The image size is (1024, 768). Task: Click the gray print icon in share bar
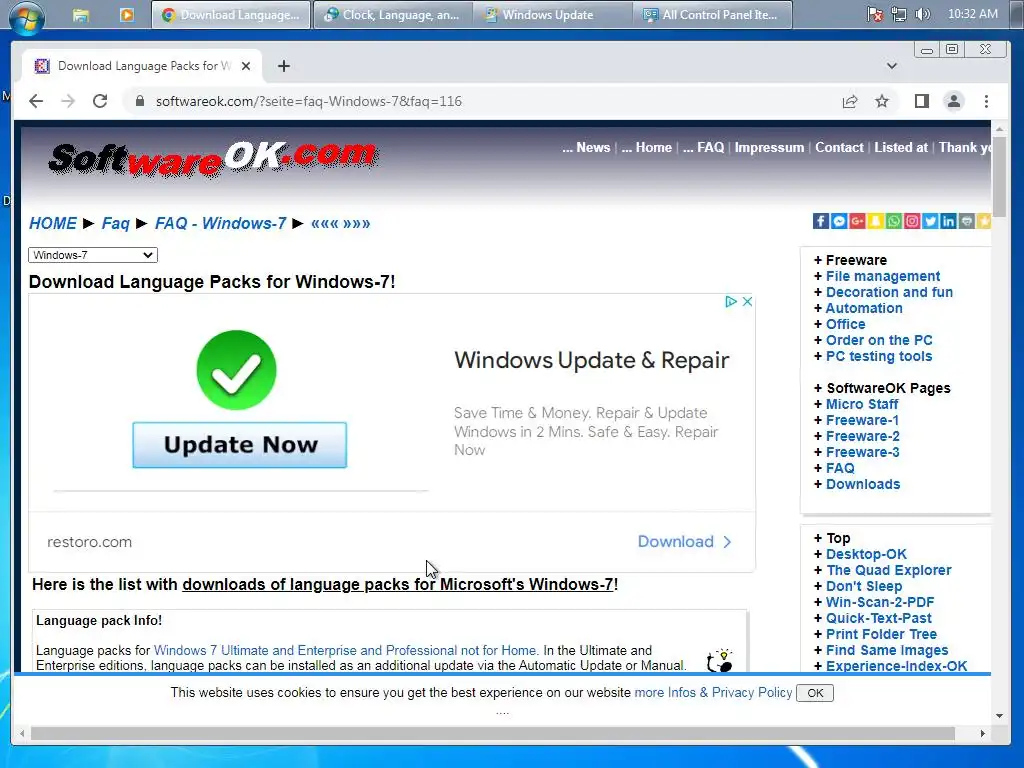(x=967, y=221)
